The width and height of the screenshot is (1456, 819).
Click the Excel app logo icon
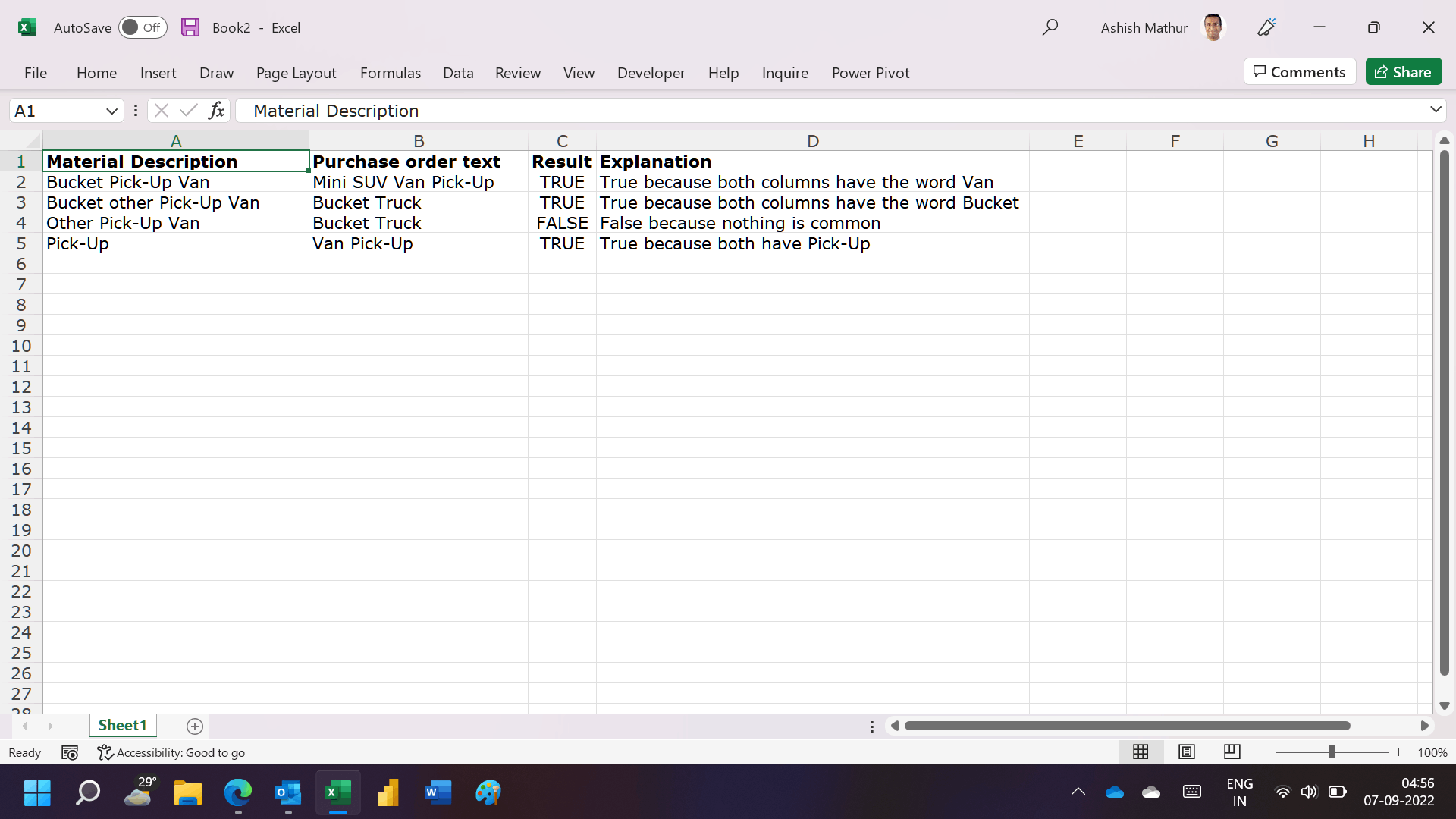pos(27,28)
